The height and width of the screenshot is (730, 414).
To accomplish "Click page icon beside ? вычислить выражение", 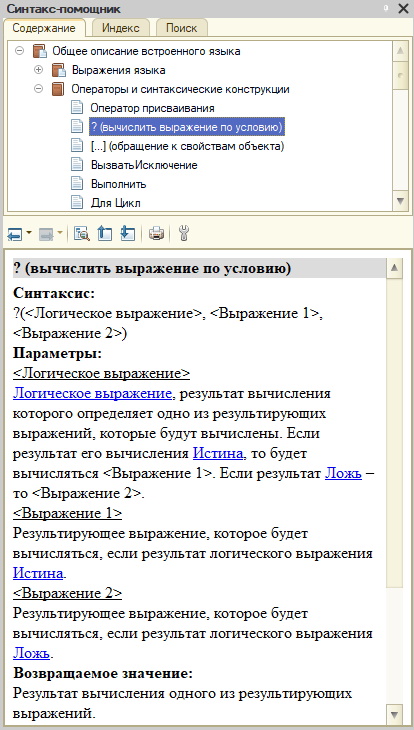I will click(x=77, y=126).
